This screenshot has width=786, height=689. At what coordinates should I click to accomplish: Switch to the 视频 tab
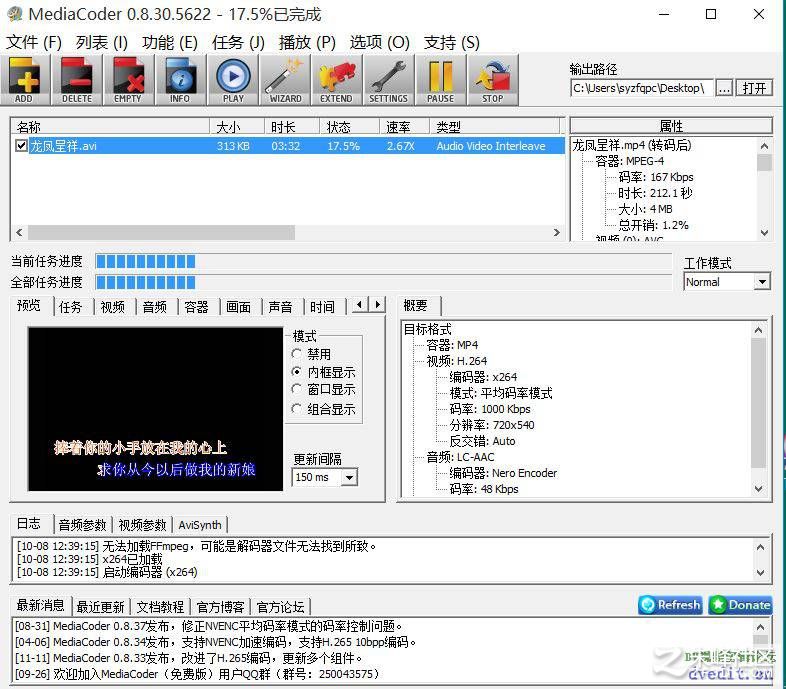112,307
